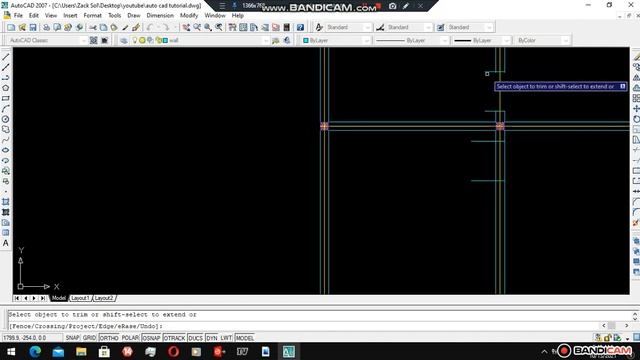
Task: Select the Revision Cloud tool
Action: [6, 129]
